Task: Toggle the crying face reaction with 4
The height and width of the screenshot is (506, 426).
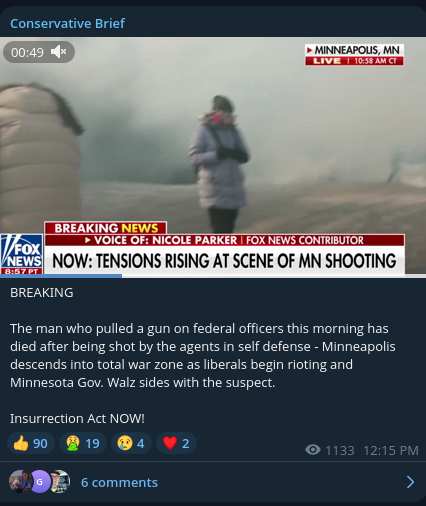Action: 131,443
